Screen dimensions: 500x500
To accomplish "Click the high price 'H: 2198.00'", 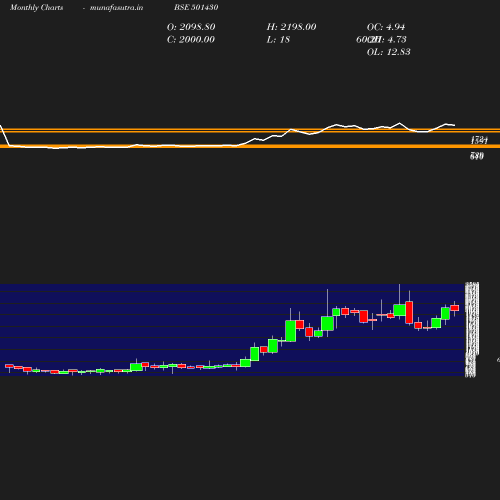I will click(291, 27).
